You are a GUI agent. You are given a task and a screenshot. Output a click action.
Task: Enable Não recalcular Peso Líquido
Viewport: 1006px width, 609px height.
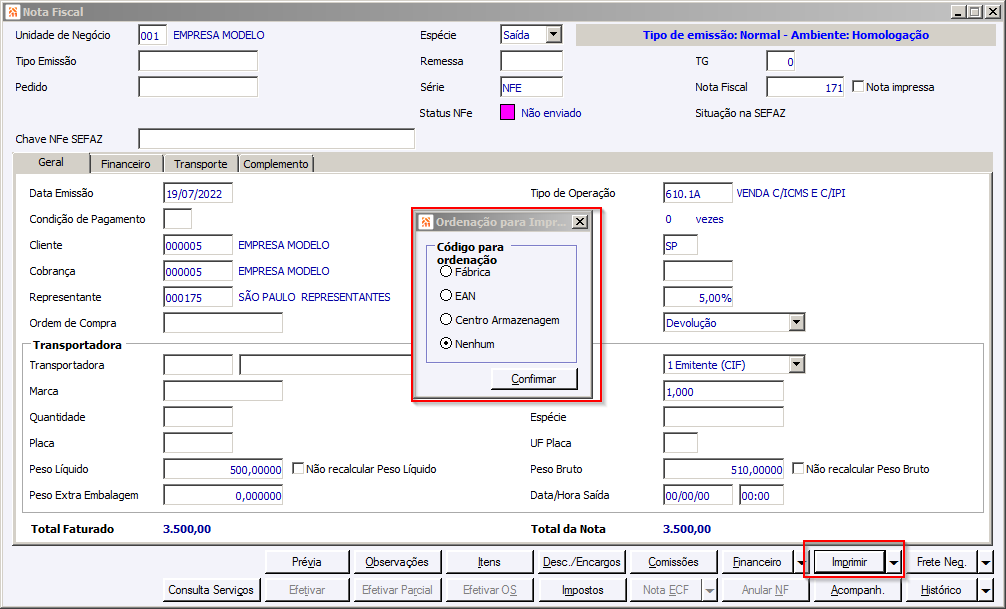point(298,468)
